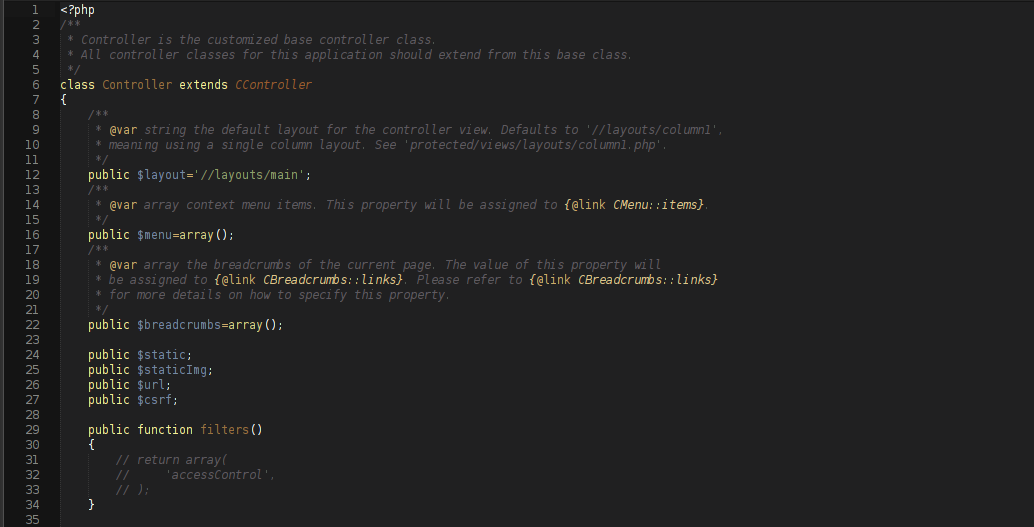
Task: Click line number 35 in the gutter
Action: click(34, 520)
